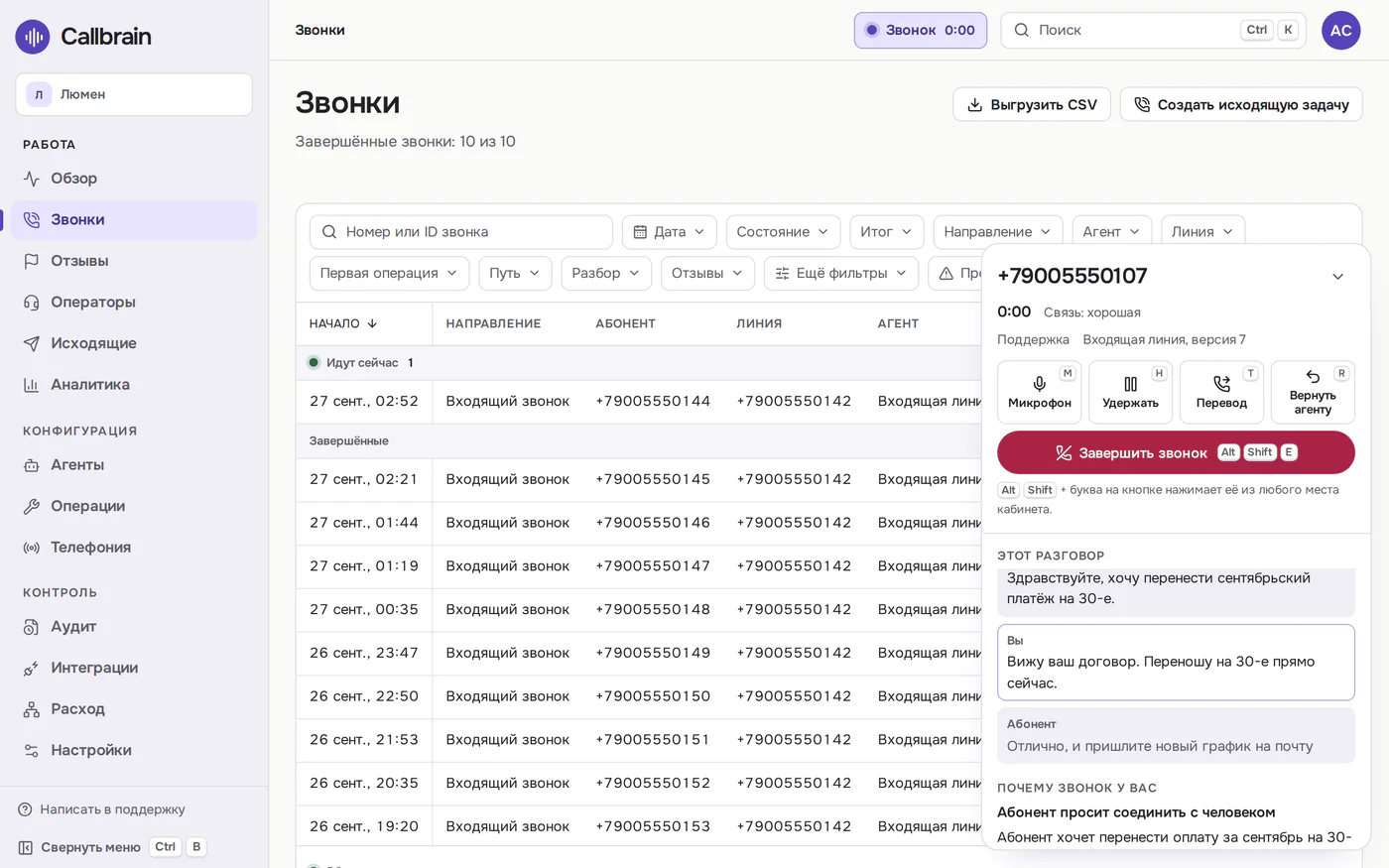Open the Линия filter dropdown

(1202, 232)
